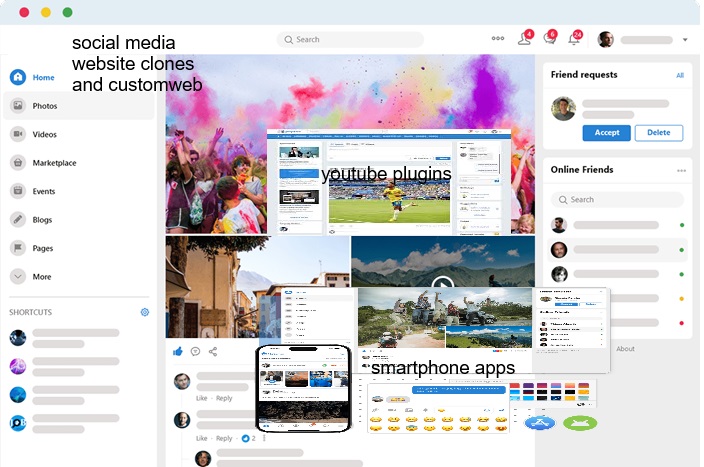The width and height of the screenshot is (704, 467).
Task: Open Online Friends options ellipsis
Action: click(681, 170)
